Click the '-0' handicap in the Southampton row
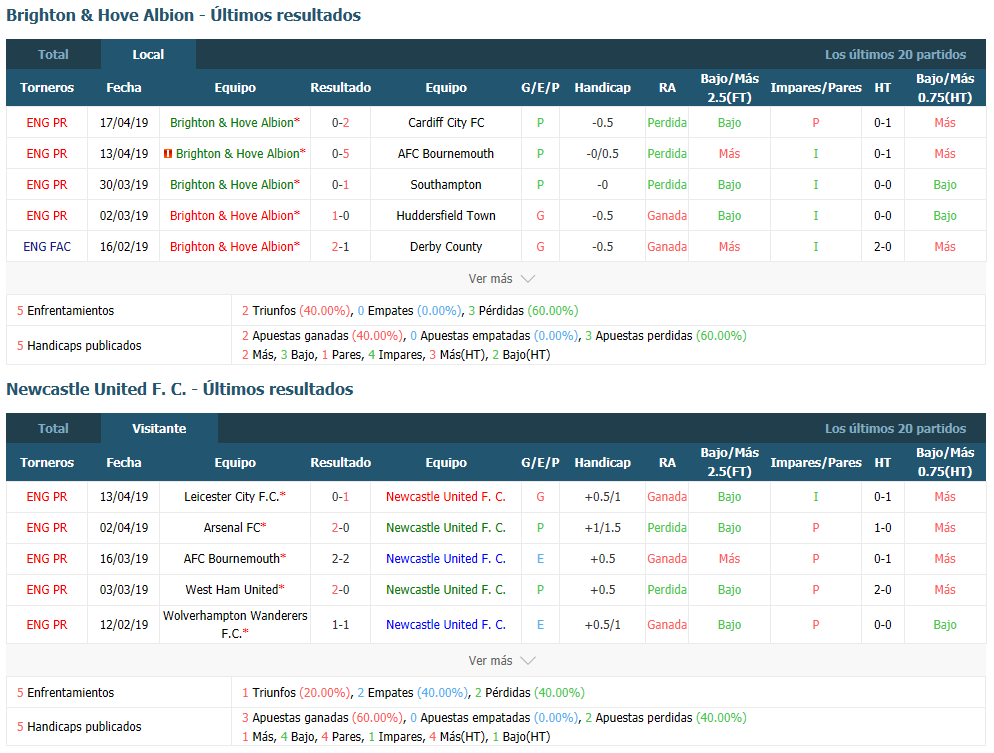This screenshot has width=994, height=753. tap(602, 185)
